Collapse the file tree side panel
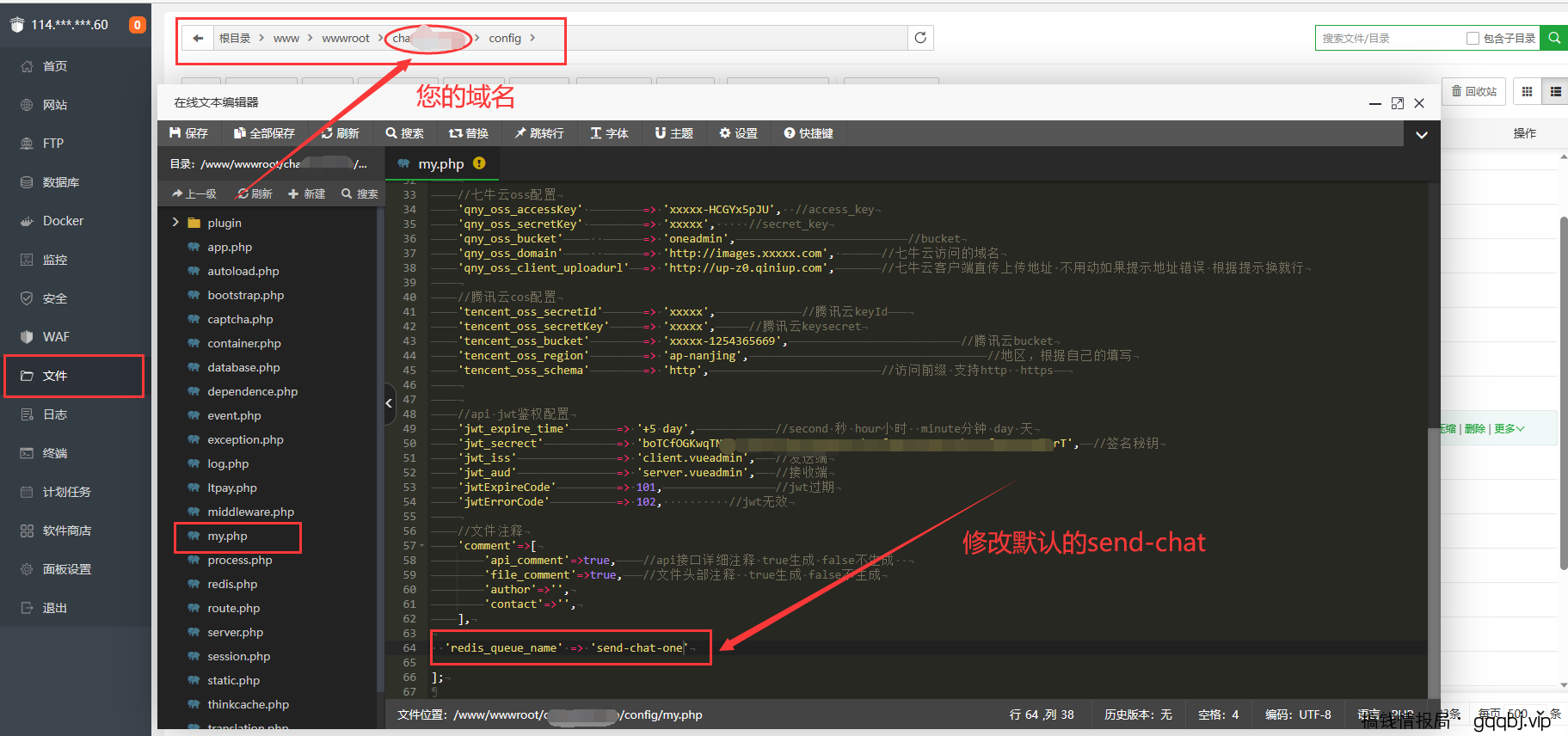Viewport: 1568px width, 736px height. 389,402
